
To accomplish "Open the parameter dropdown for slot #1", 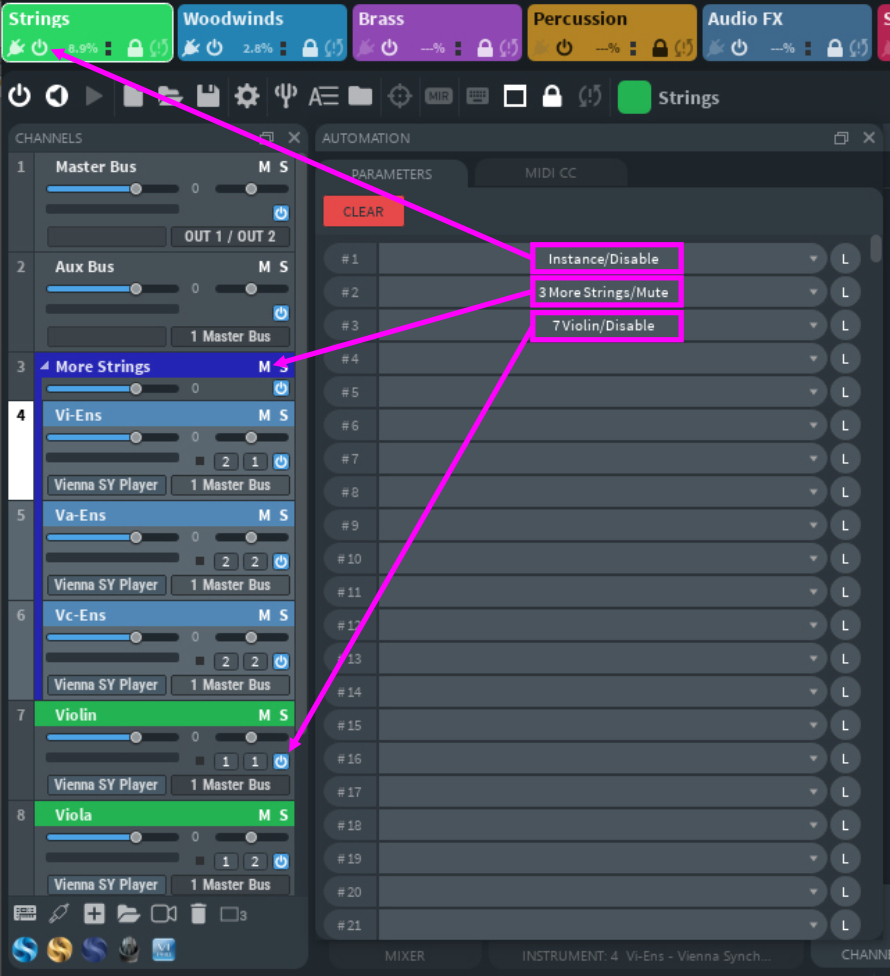I will pyautogui.click(x=814, y=259).
